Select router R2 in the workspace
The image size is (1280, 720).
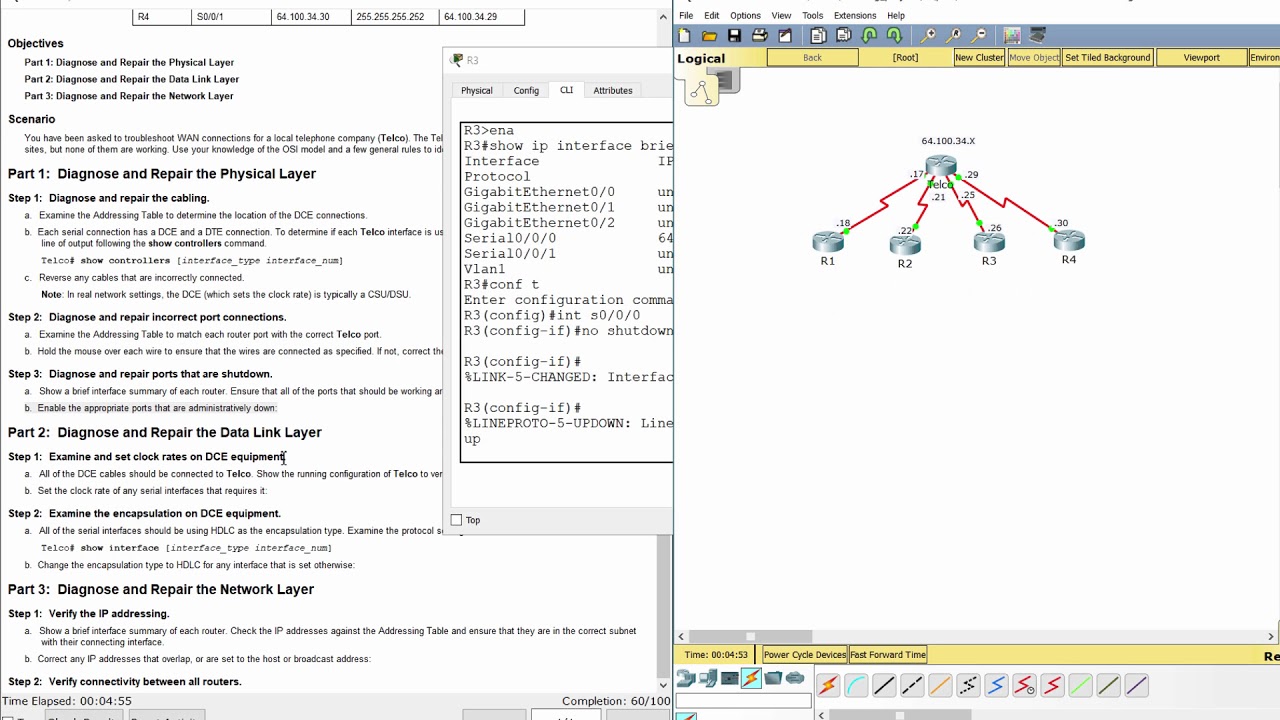point(905,244)
